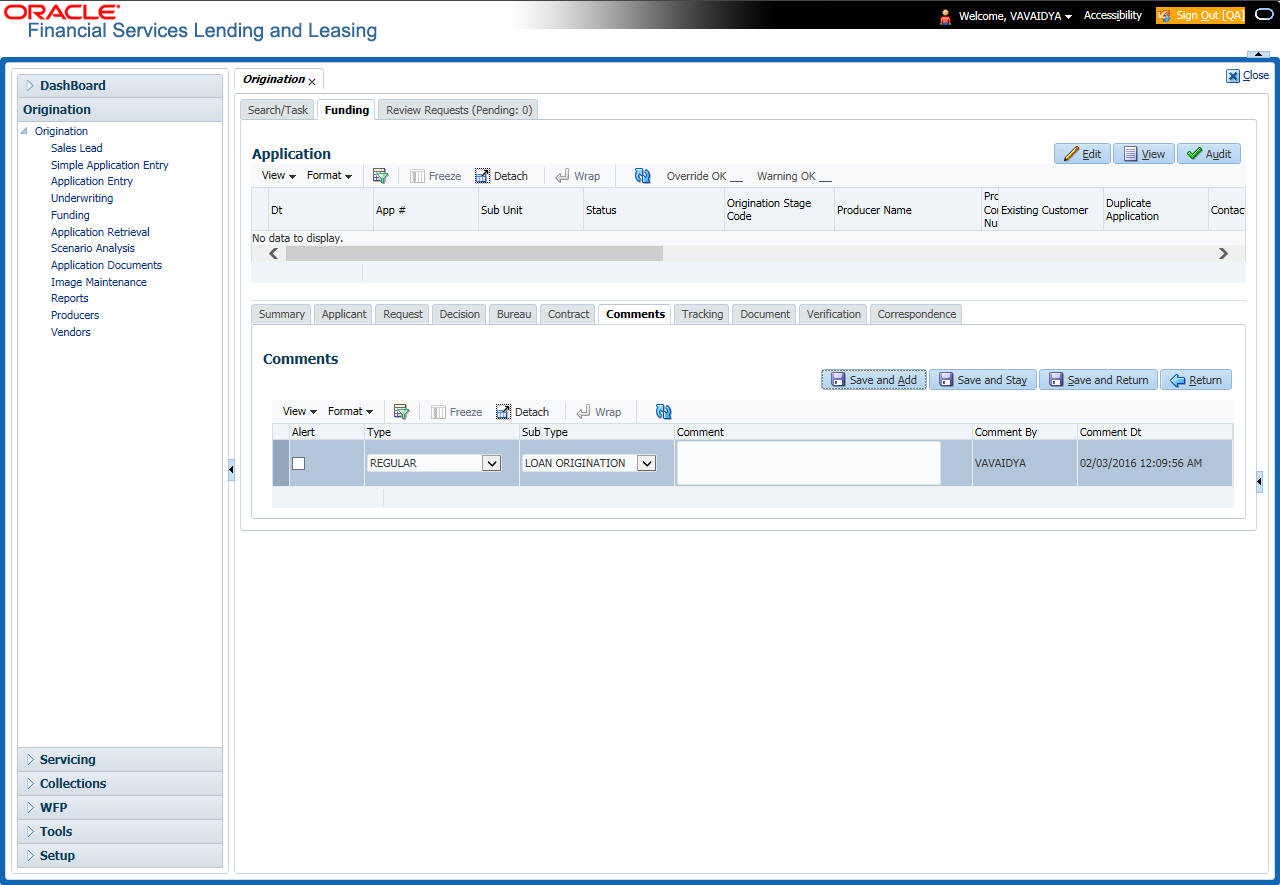Image resolution: width=1280 pixels, height=885 pixels.
Task: Tick the Alert checkbox in the comment row
Action: [x=298, y=463]
